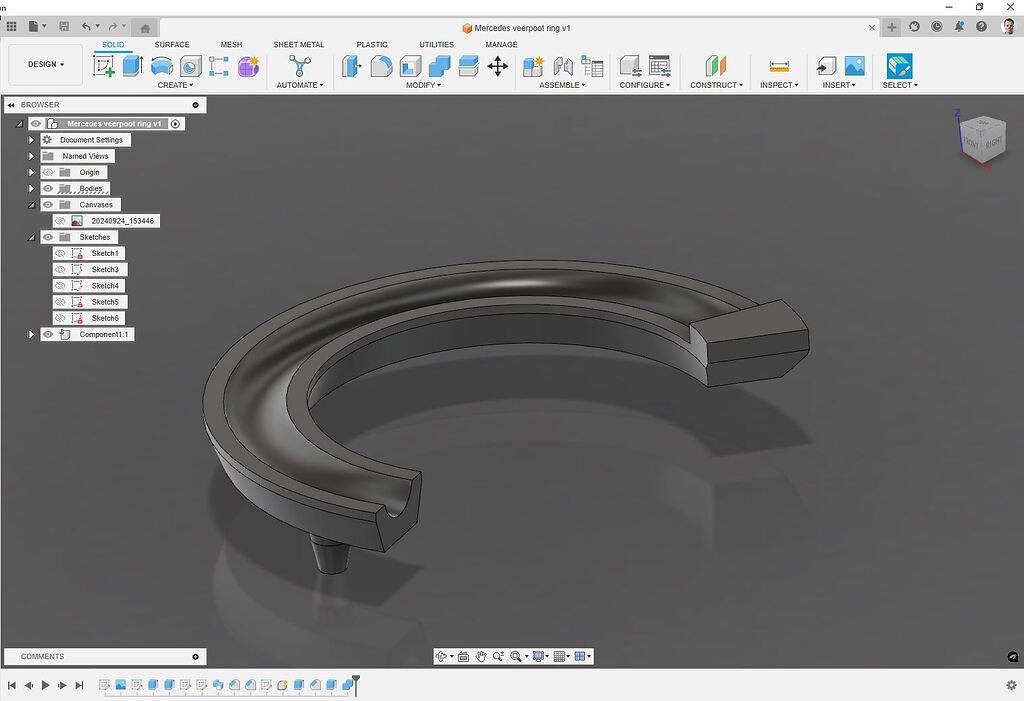Expand the COMMENTS panel

[195, 657]
